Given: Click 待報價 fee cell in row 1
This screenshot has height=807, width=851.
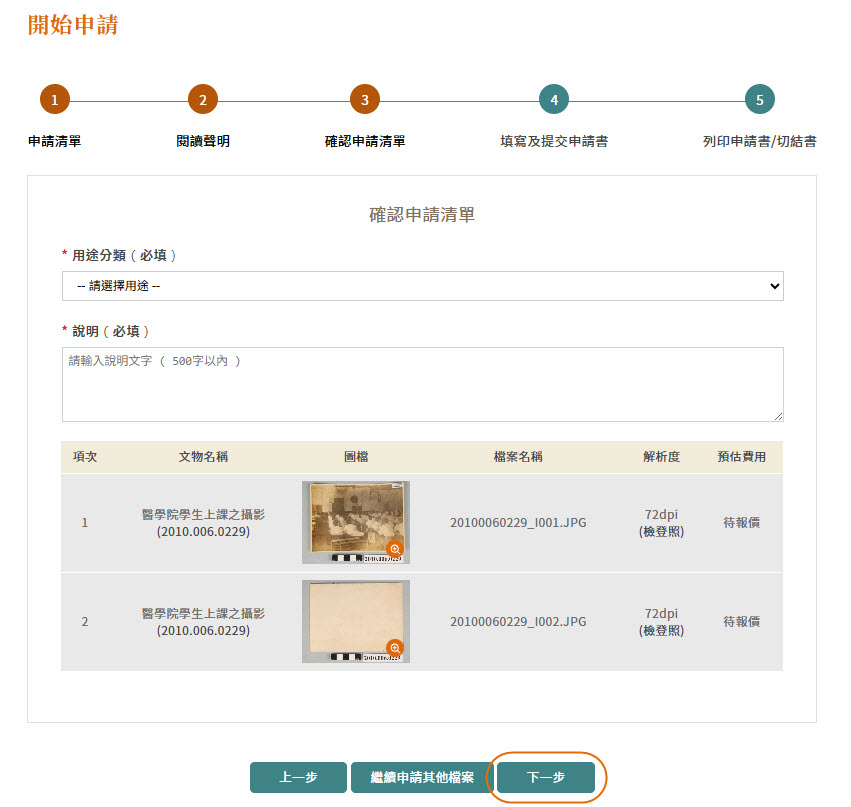Looking at the screenshot, I should pos(741,523).
